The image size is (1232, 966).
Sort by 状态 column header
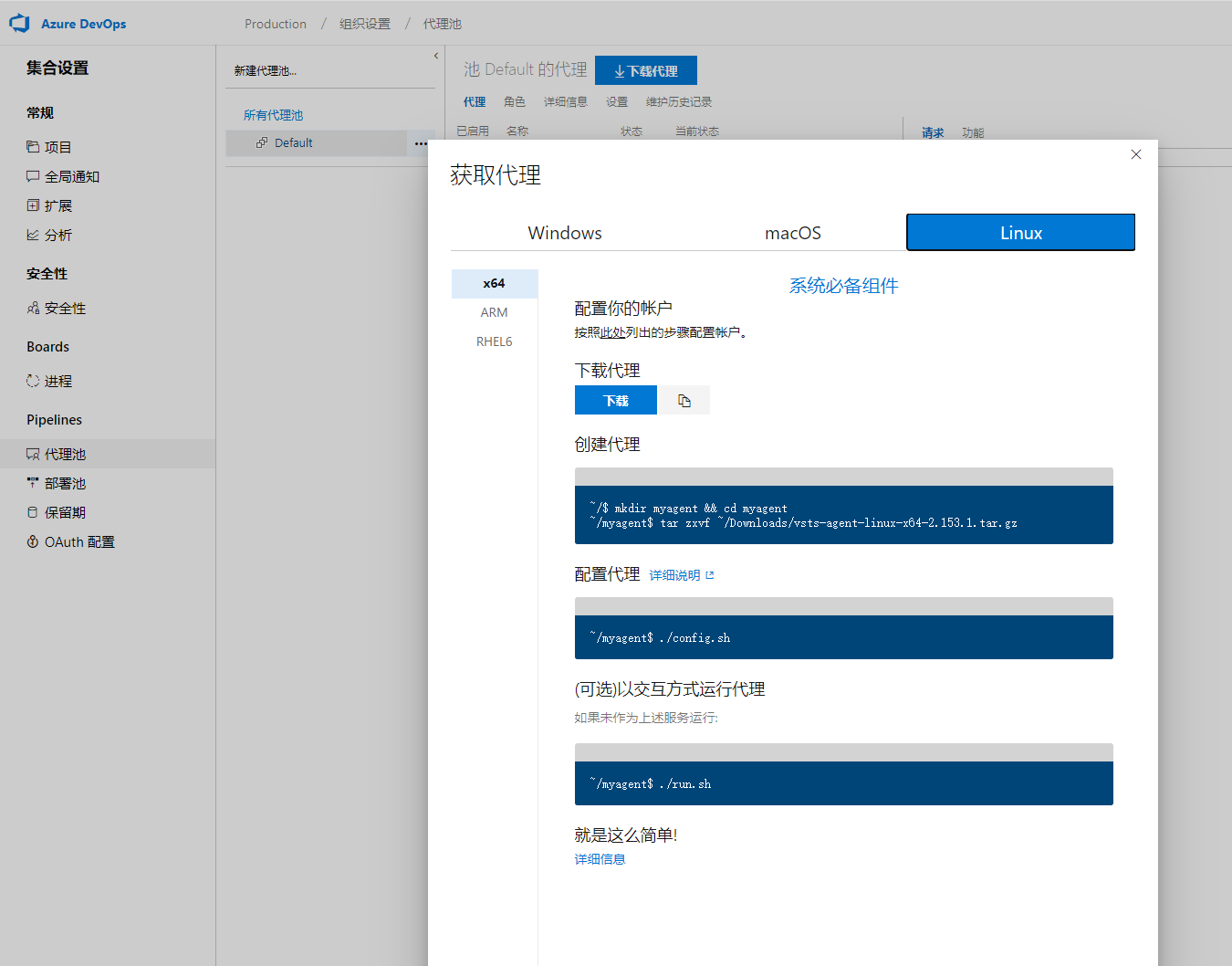[632, 131]
